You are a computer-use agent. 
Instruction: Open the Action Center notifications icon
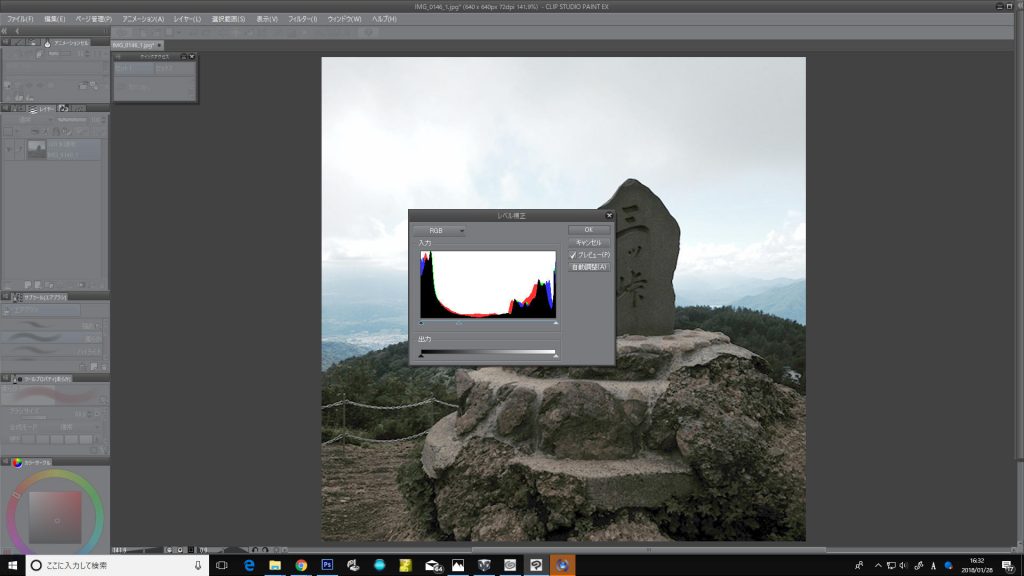[x=1008, y=566]
